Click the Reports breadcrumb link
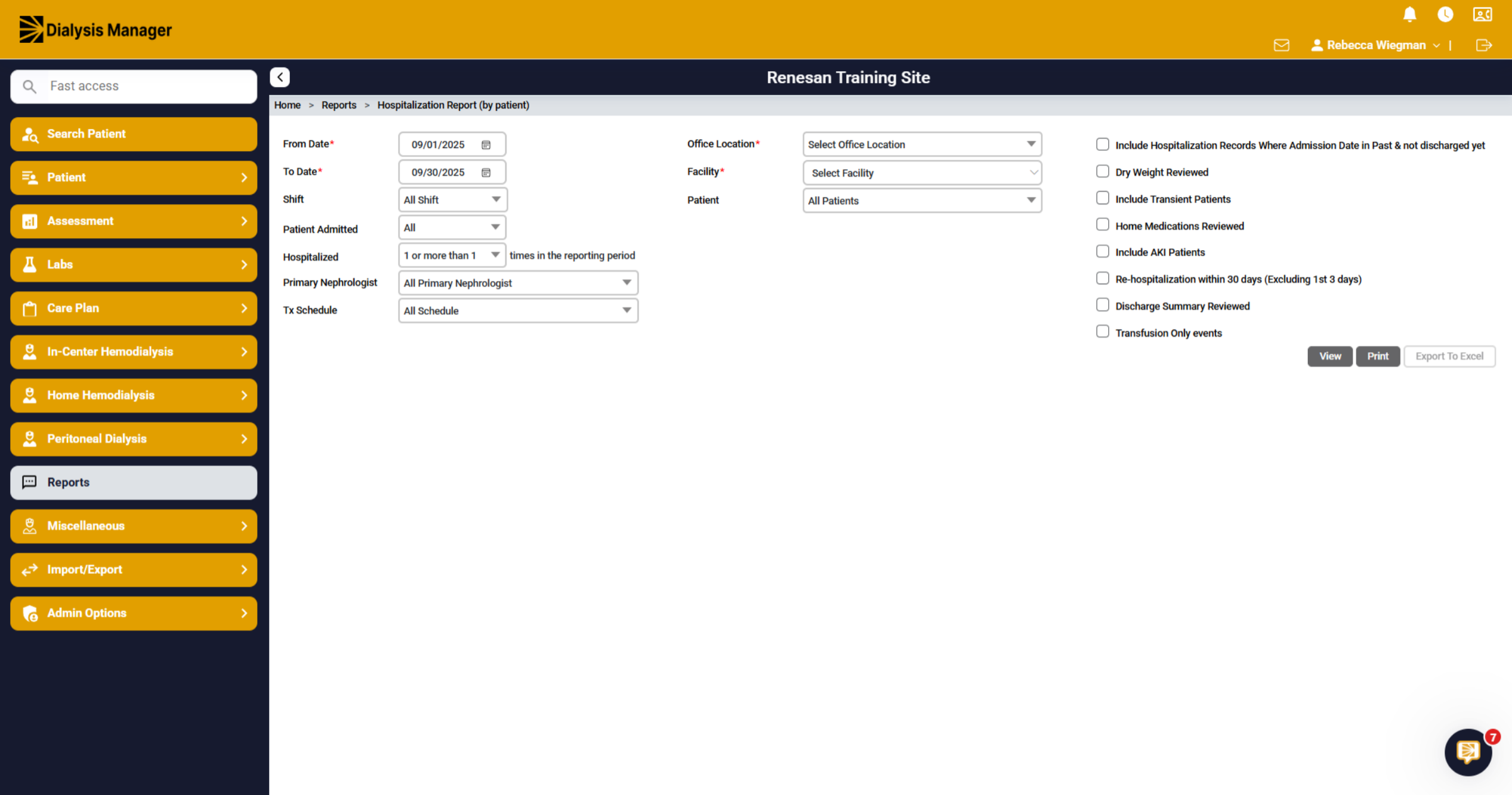Image resolution: width=1512 pixels, height=795 pixels. click(x=339, y=105)
